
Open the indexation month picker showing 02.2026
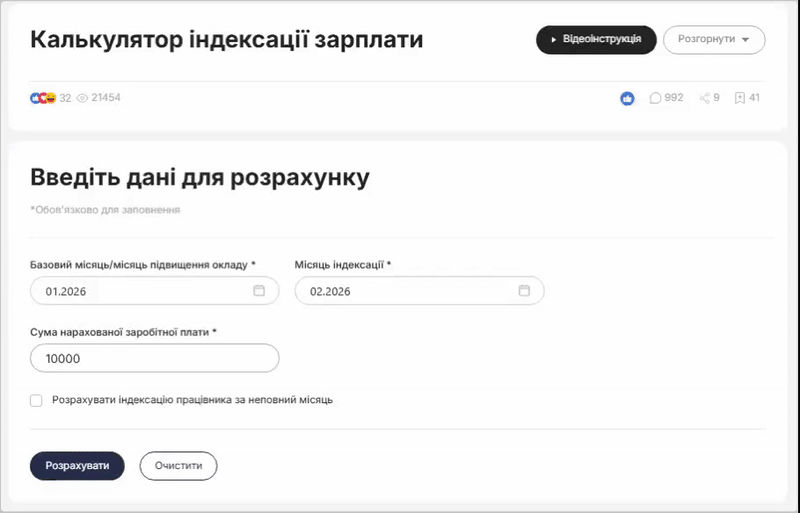click(x=405, y=291)
